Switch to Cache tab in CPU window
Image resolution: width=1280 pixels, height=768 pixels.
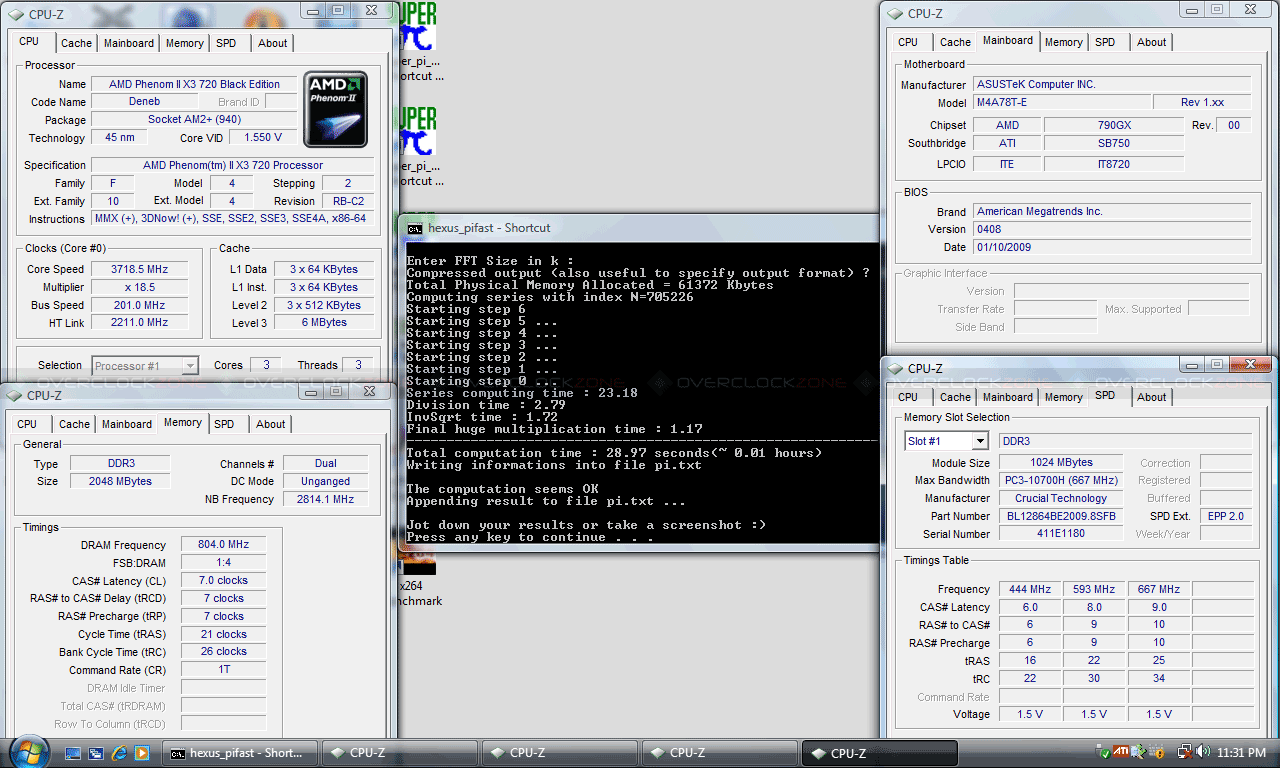pos(76,43)
